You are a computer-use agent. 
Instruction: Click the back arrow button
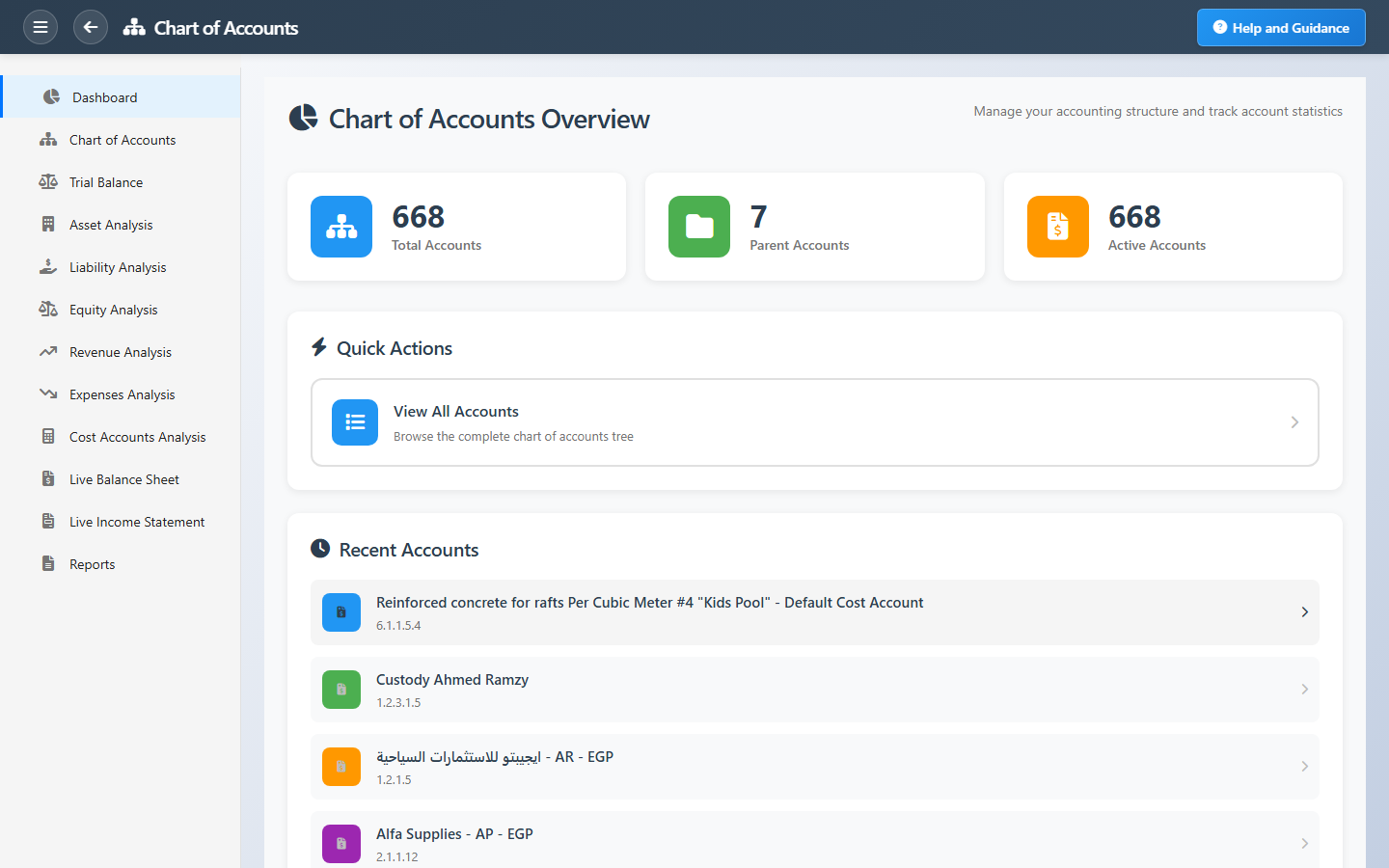click(91, 27)
